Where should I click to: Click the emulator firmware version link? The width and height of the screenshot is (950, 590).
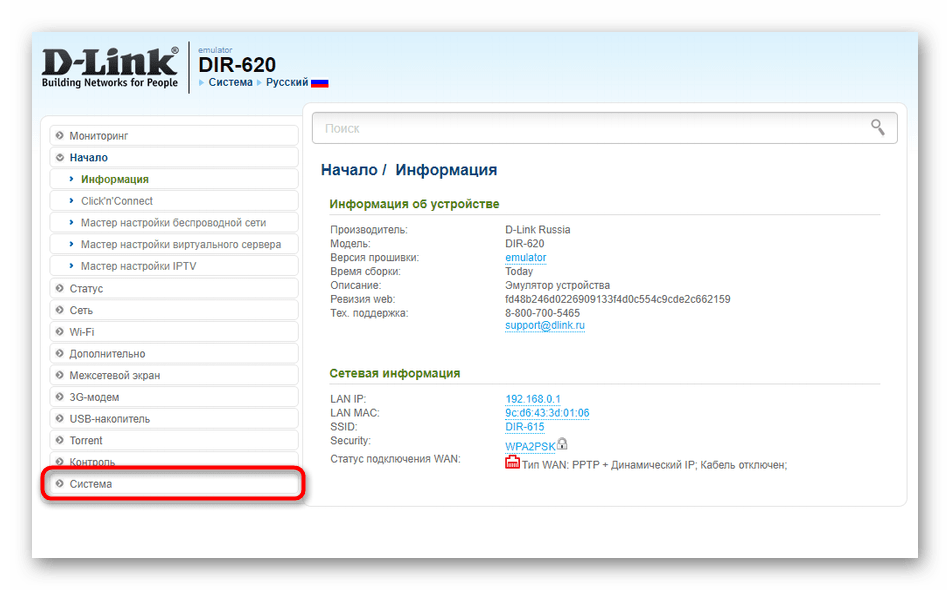click(x=525, y=257)
